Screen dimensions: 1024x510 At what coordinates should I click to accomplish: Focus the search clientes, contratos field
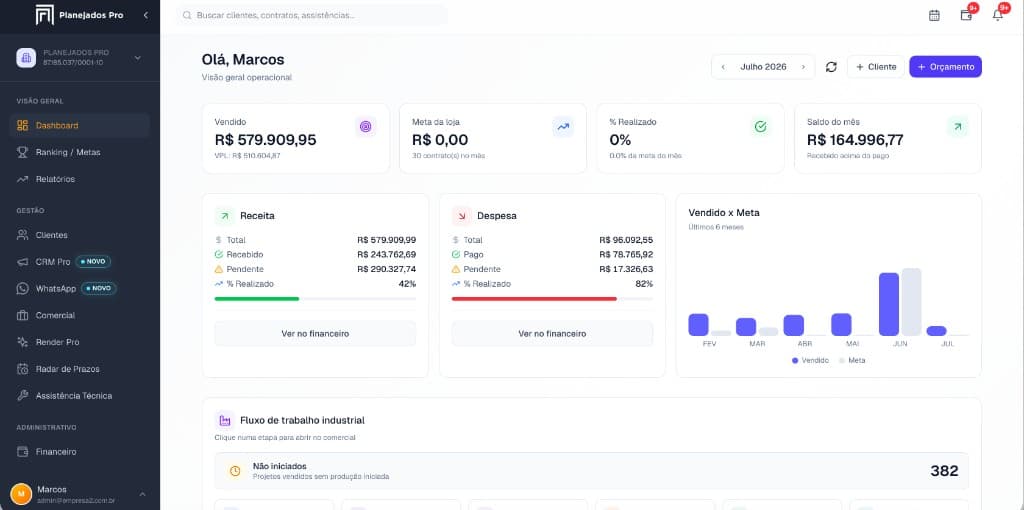[x=312, y=15]
